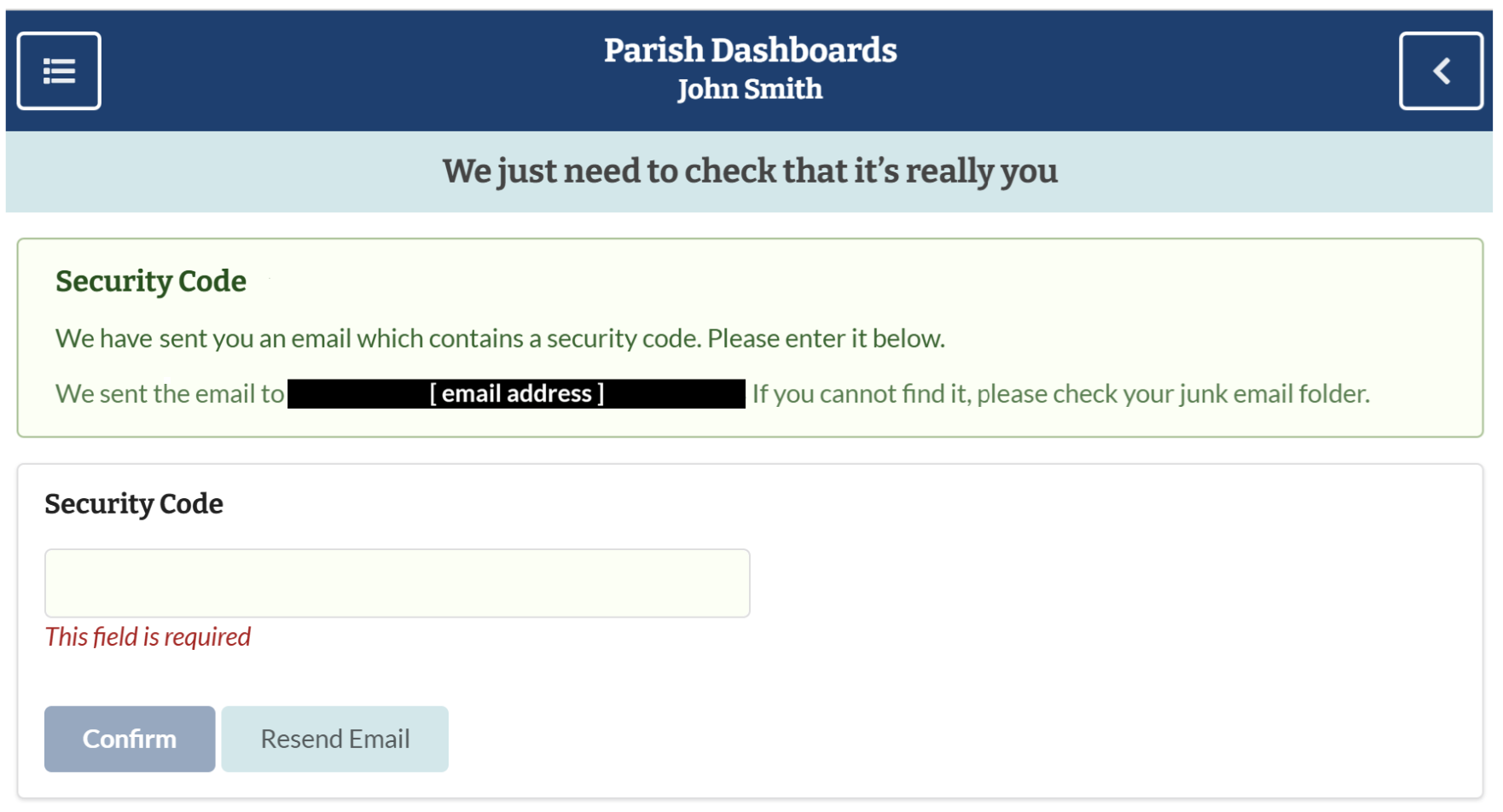Click the word "Confirm" on the blue button
This screenshot has width=1503, height=812.
coord(130,739)
